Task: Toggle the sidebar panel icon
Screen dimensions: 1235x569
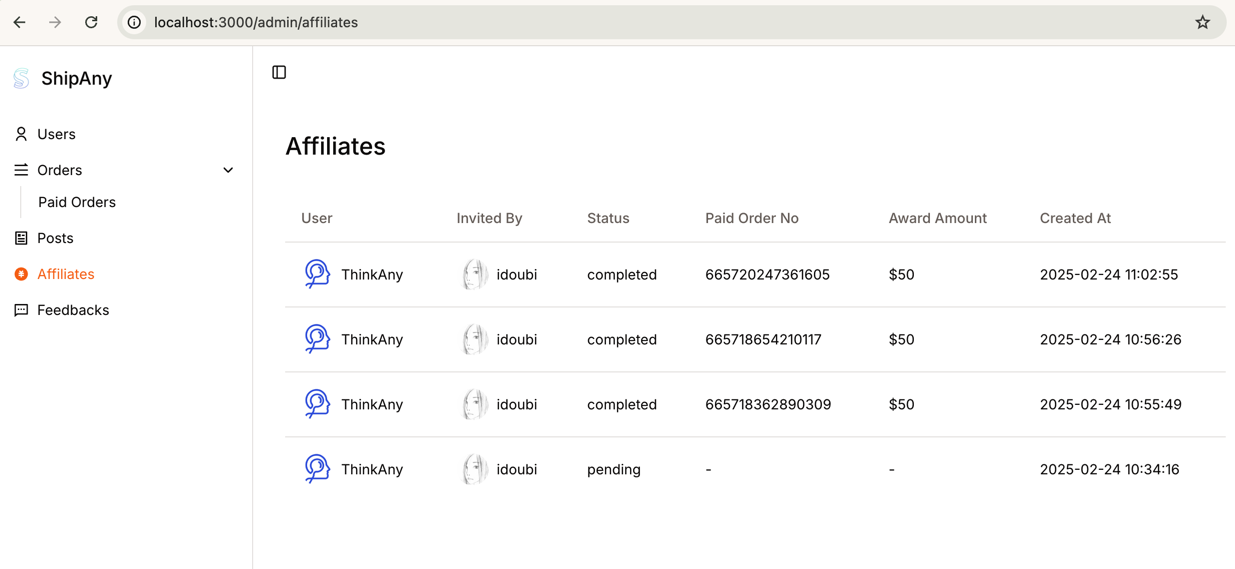Action: (279, 72)
